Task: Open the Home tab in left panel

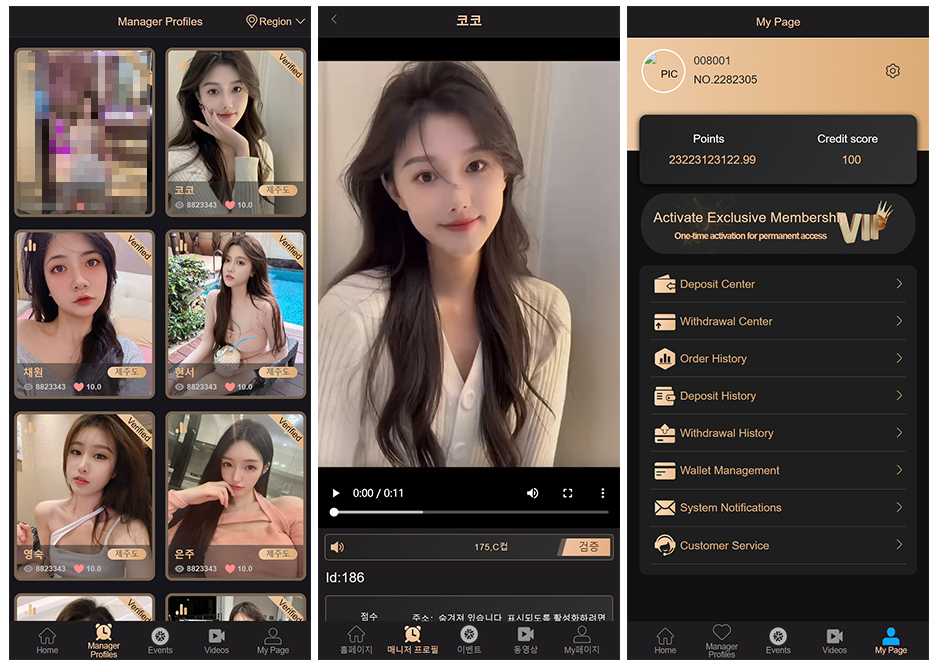Action: tap(47, 641)
